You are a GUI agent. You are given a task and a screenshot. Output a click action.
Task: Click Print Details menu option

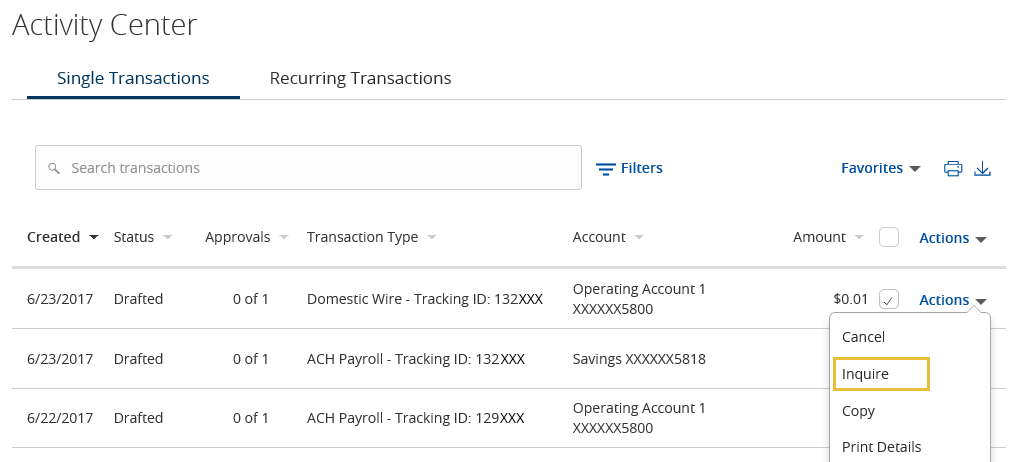[x=881, y=447]
